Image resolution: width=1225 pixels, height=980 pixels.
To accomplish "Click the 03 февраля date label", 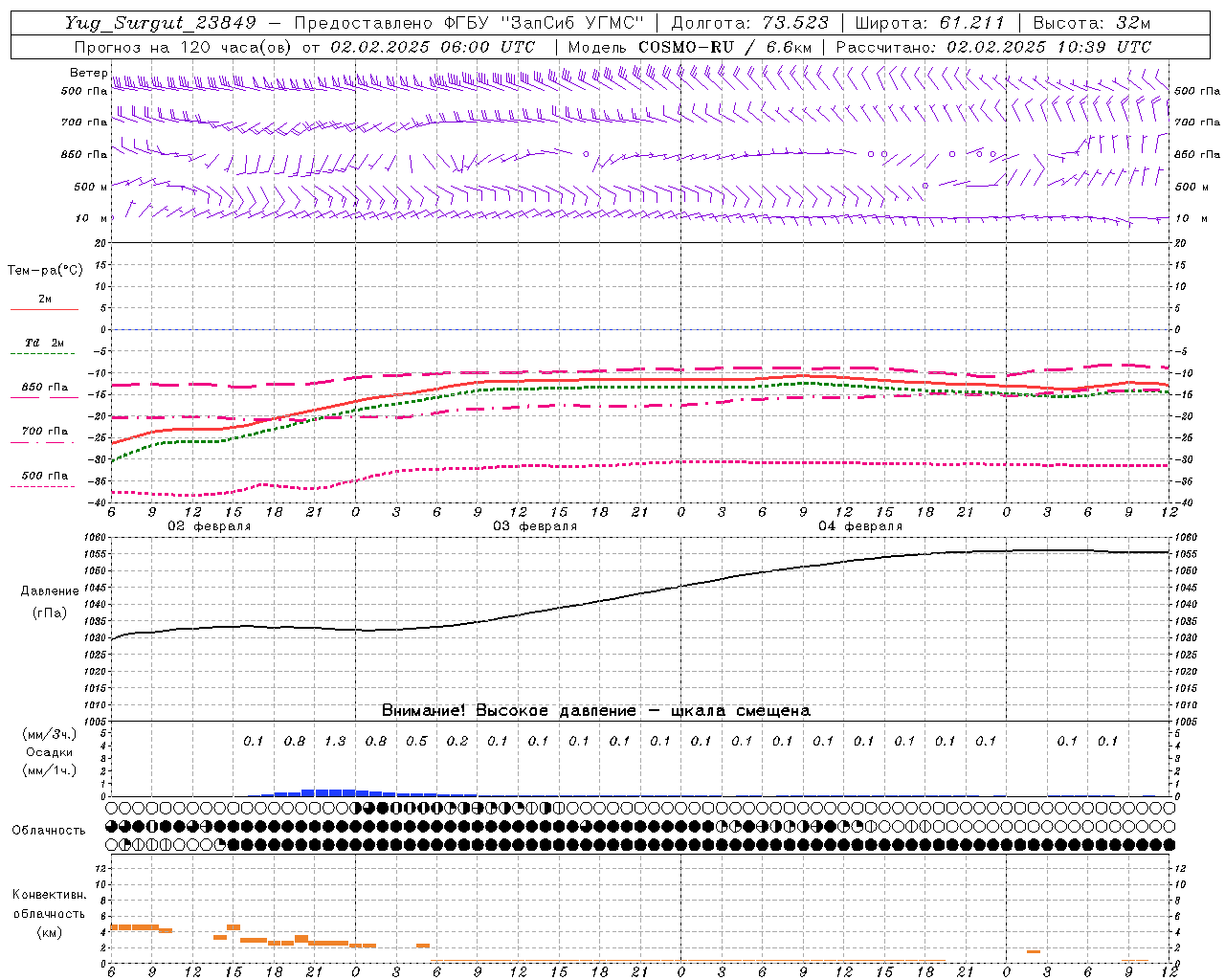I will [x=535, y=526].
